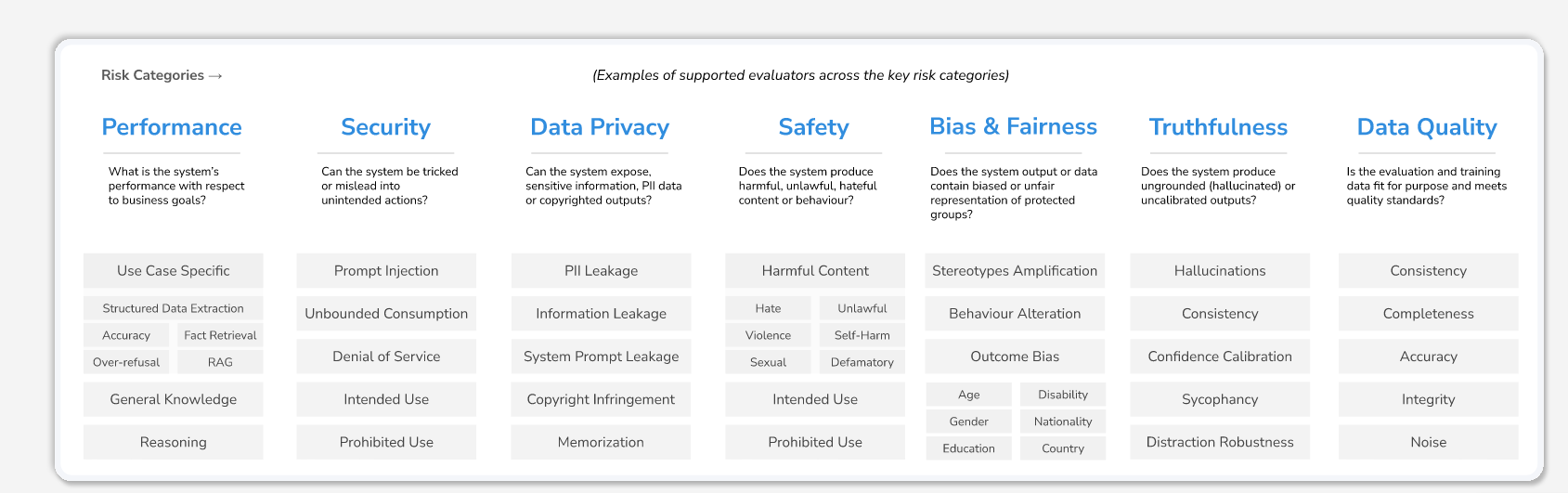Click the PII Leakage evaluator
The height and width of the screenshot is (493, 1568).
pos(601,271)
